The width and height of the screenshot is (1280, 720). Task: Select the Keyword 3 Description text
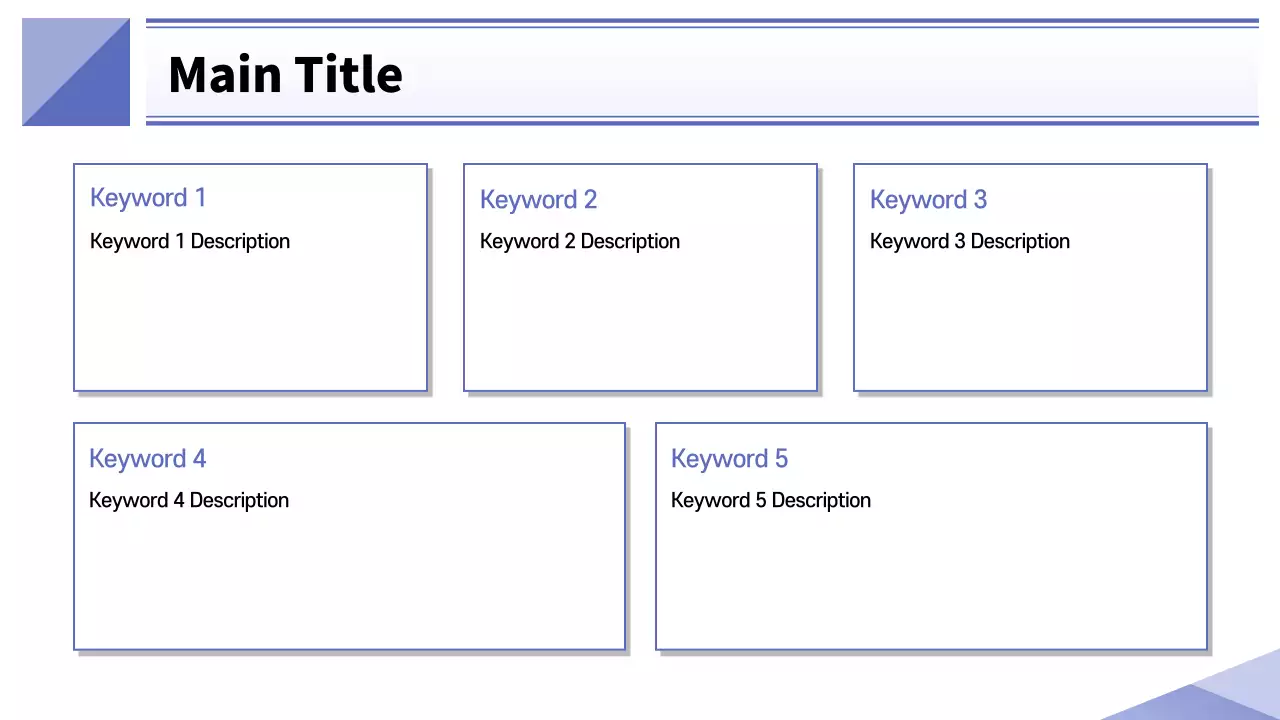coord(970,241)
